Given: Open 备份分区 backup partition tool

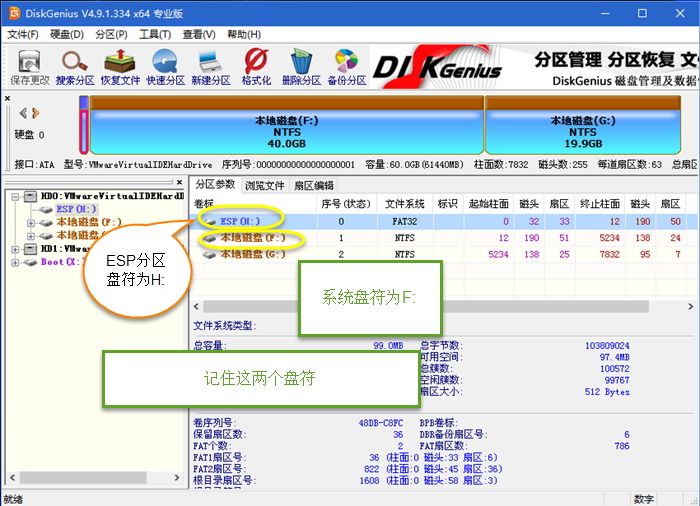Looking at the screenshot, I should [x=347, y=67].
